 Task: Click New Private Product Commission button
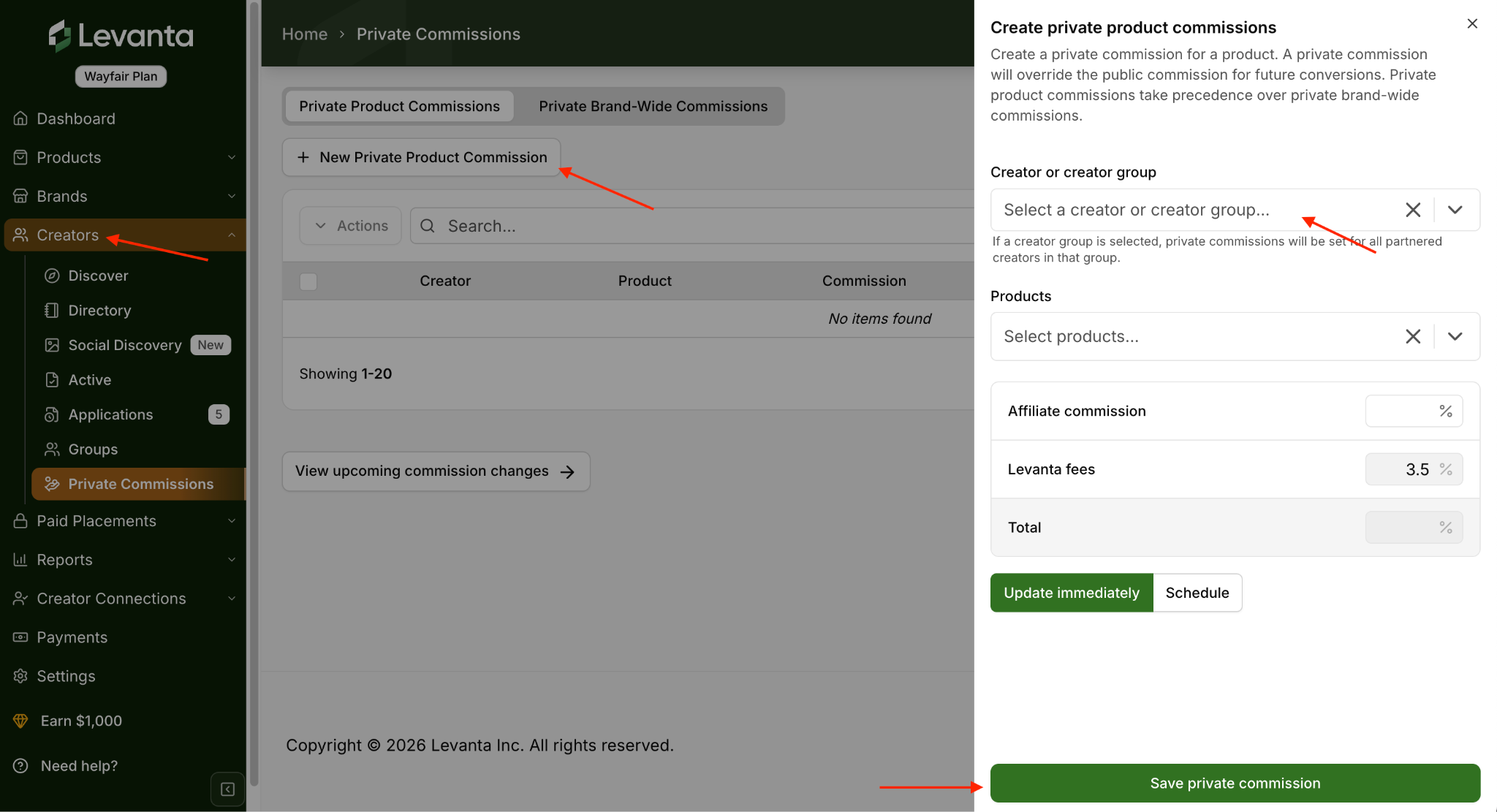click(422, 157)
